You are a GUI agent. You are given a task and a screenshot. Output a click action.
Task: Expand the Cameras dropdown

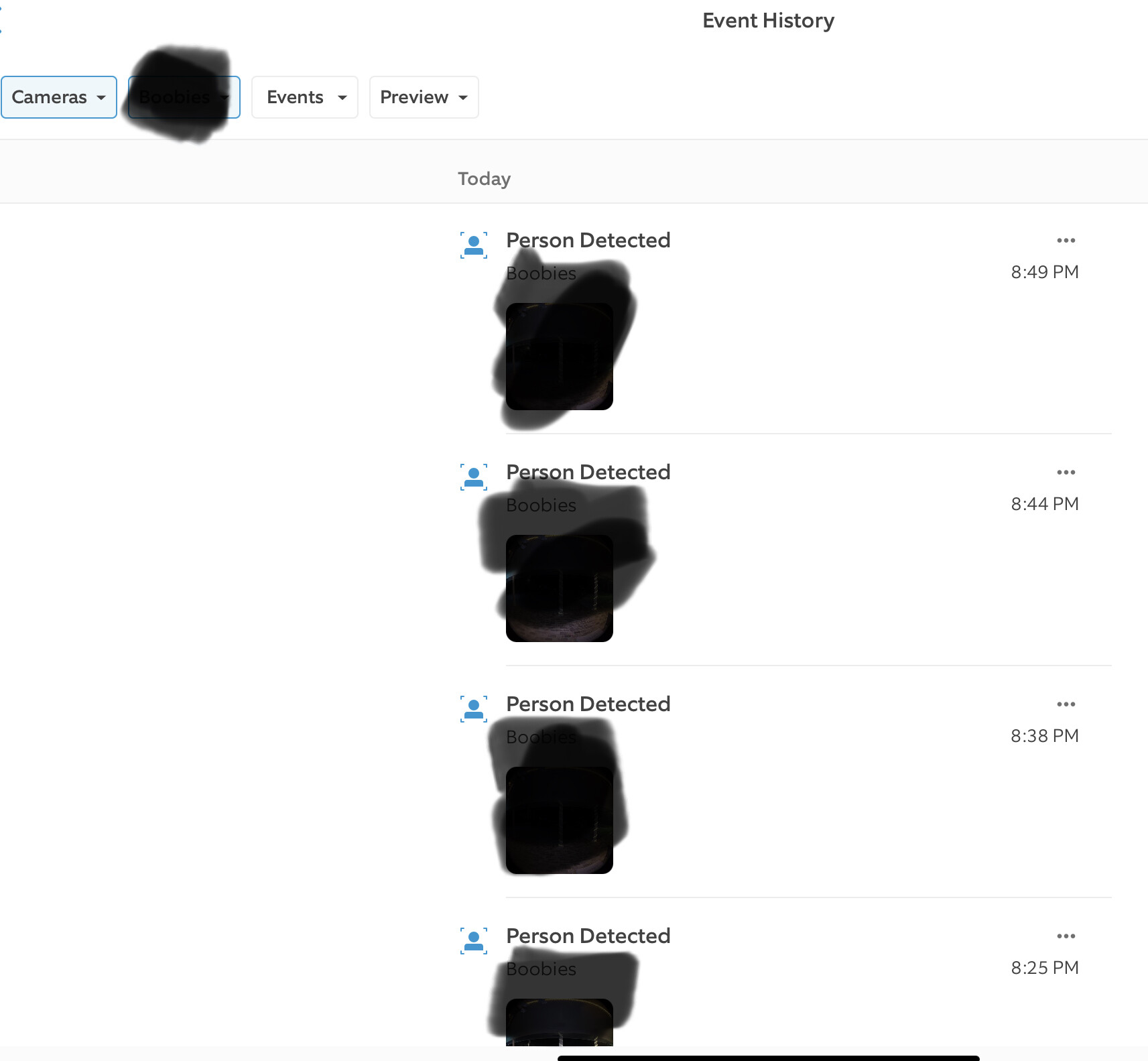coord(59,97)
